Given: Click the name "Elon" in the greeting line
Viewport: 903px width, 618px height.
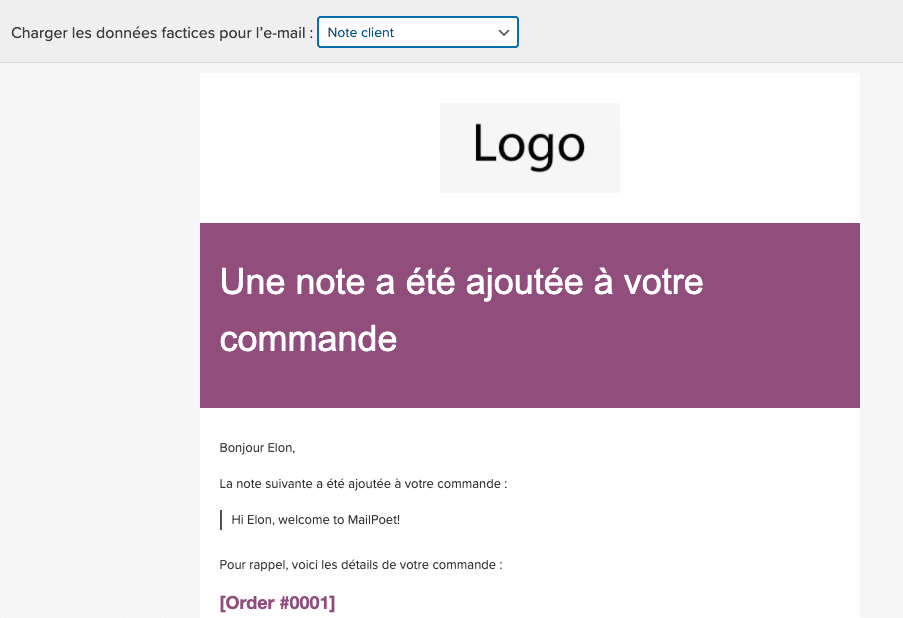Looking at the screenshot, I should 281,448.
